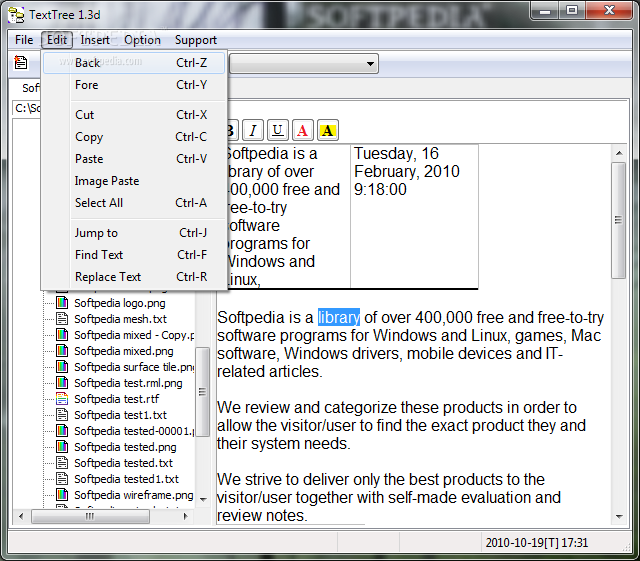Click icon of Softpedia wireframe.png
This screenshot has width=640, height=561.
pyautogui.click(x=62, y=495)
